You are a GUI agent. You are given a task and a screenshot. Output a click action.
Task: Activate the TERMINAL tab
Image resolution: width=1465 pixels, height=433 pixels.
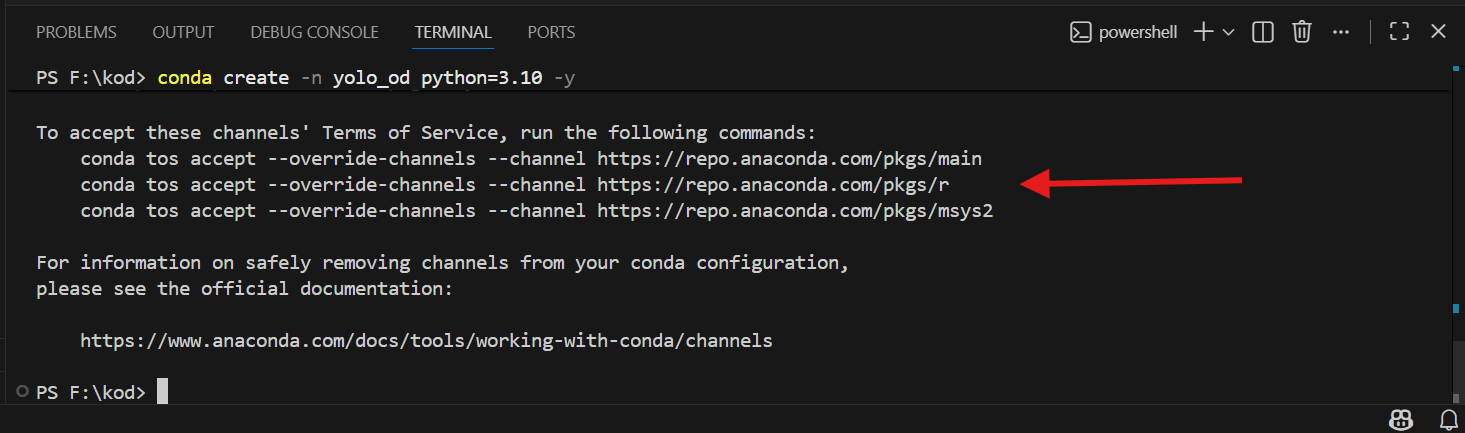coord(453,32)
